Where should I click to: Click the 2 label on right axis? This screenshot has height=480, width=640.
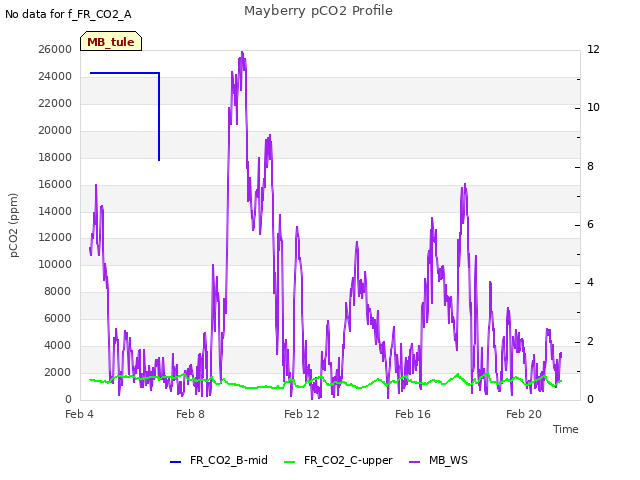pyautogui.click(x=590, y=341)
